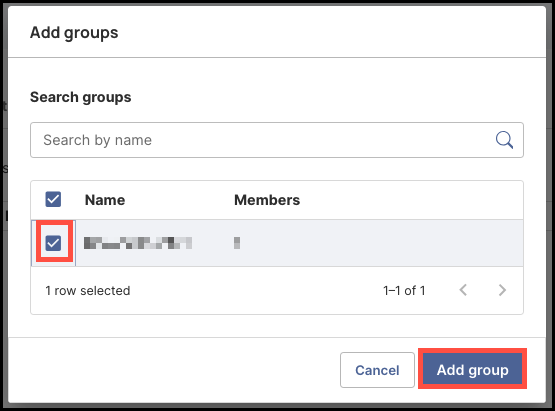This screenshot has width=555, height=411.
Task: Click the magnifying glass search icon
Action: pos(504,140)
